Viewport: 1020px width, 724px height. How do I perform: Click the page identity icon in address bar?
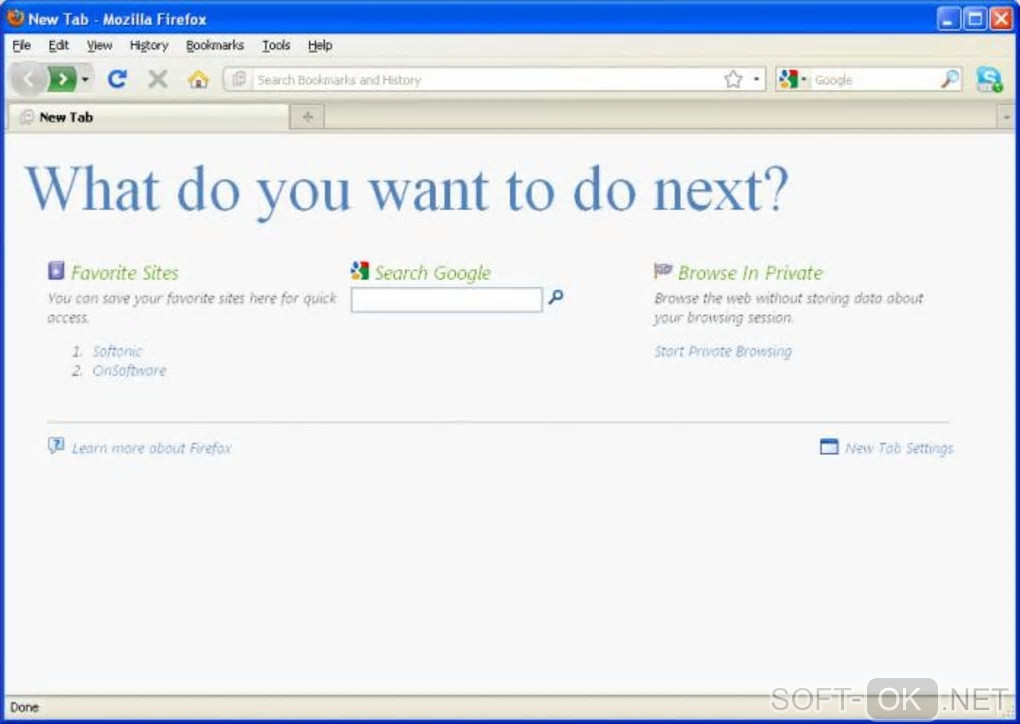coord(239,79)
